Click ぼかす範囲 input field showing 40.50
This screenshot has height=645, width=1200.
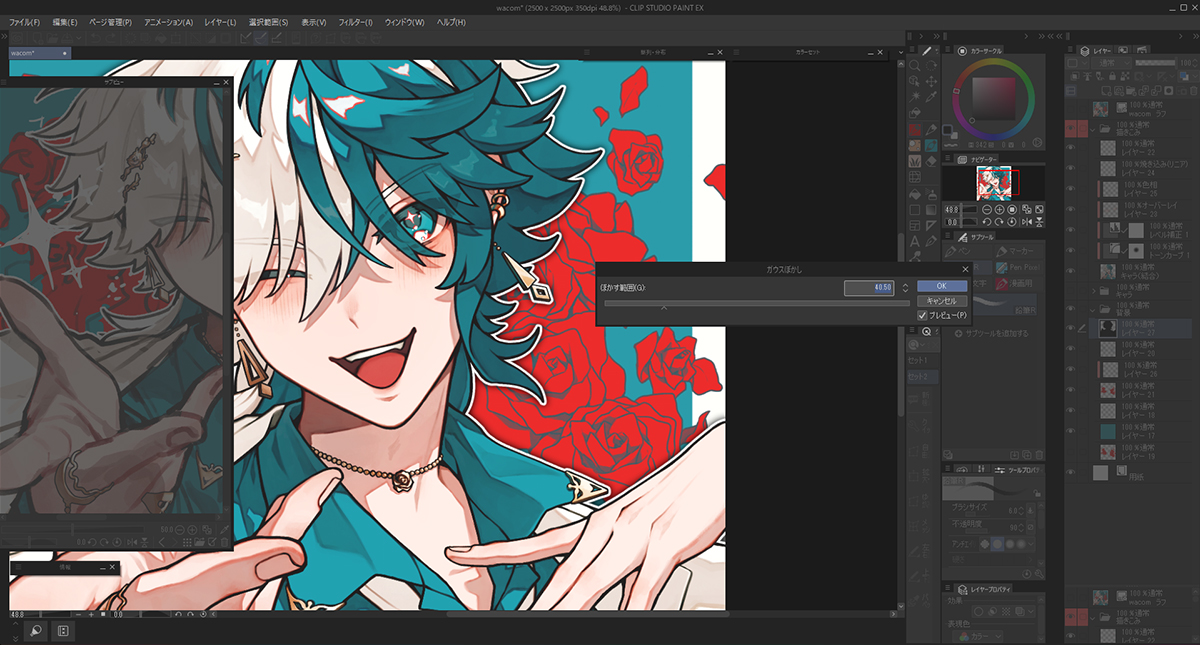pos(869,288)
